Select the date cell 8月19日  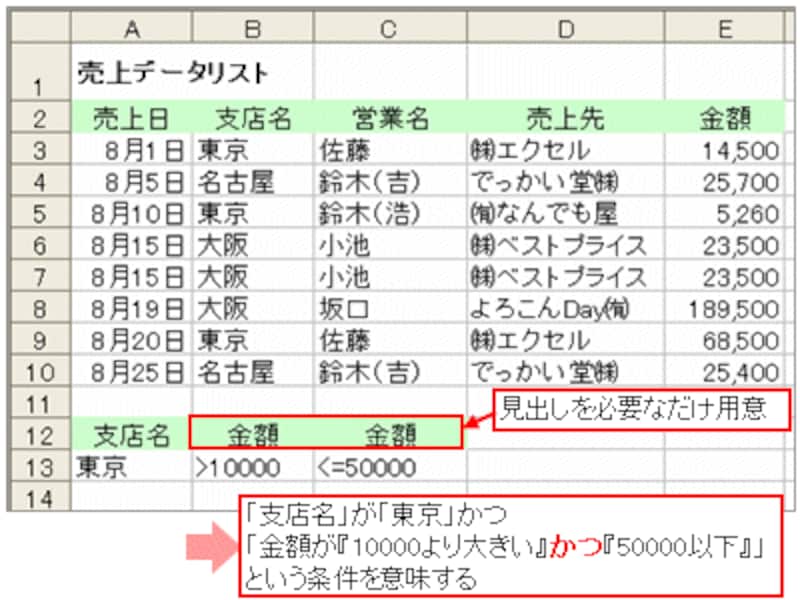click(x=132, y=308)
